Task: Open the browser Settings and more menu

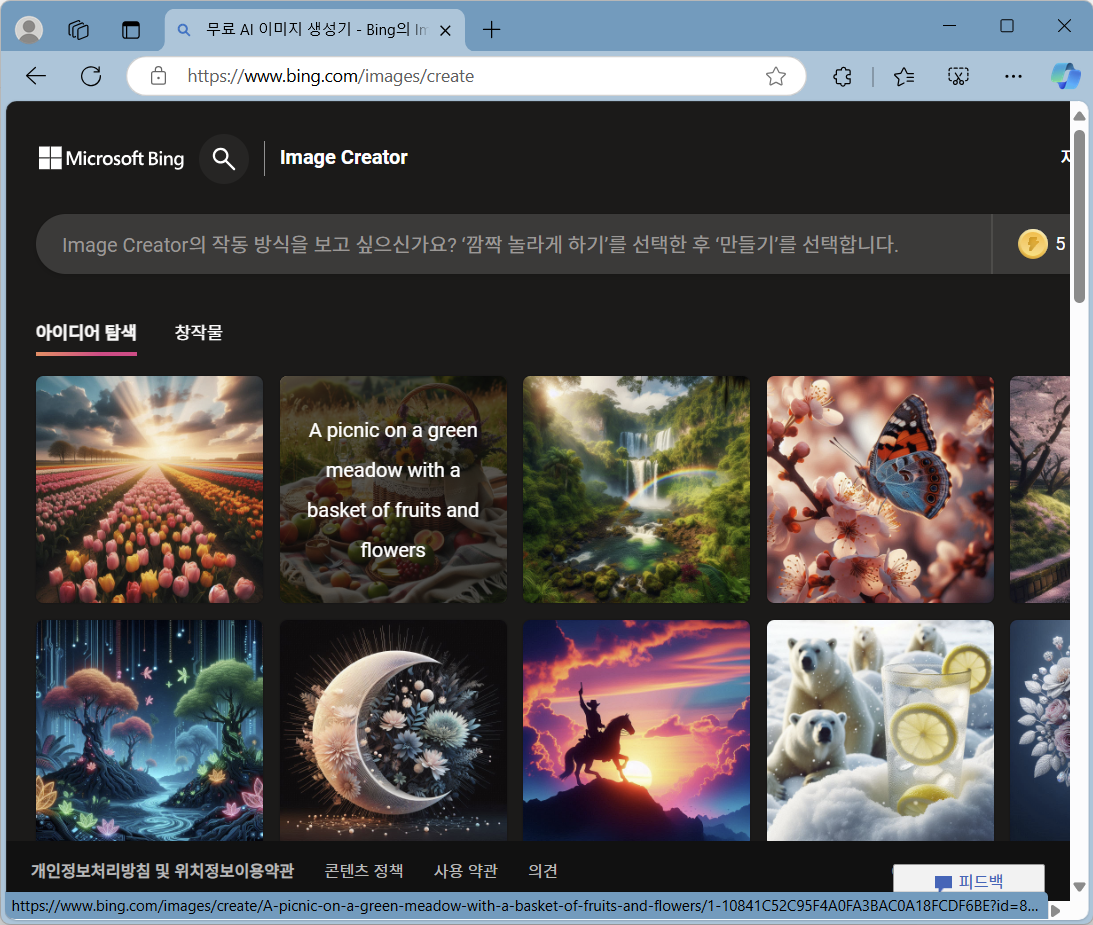Action: (x=1014, y=76)
